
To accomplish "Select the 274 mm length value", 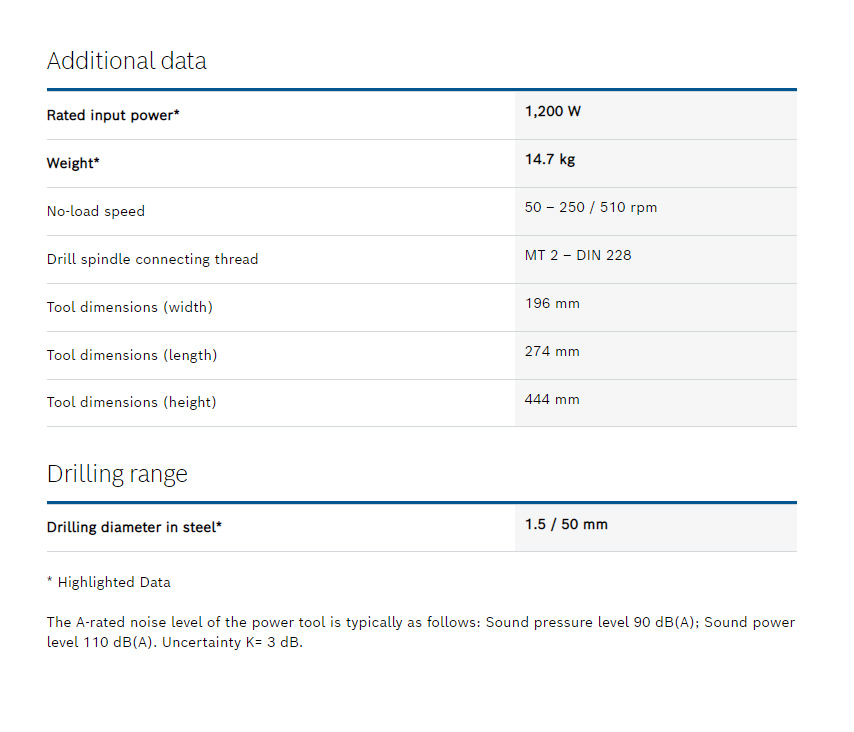I will (x=551, y=351).
